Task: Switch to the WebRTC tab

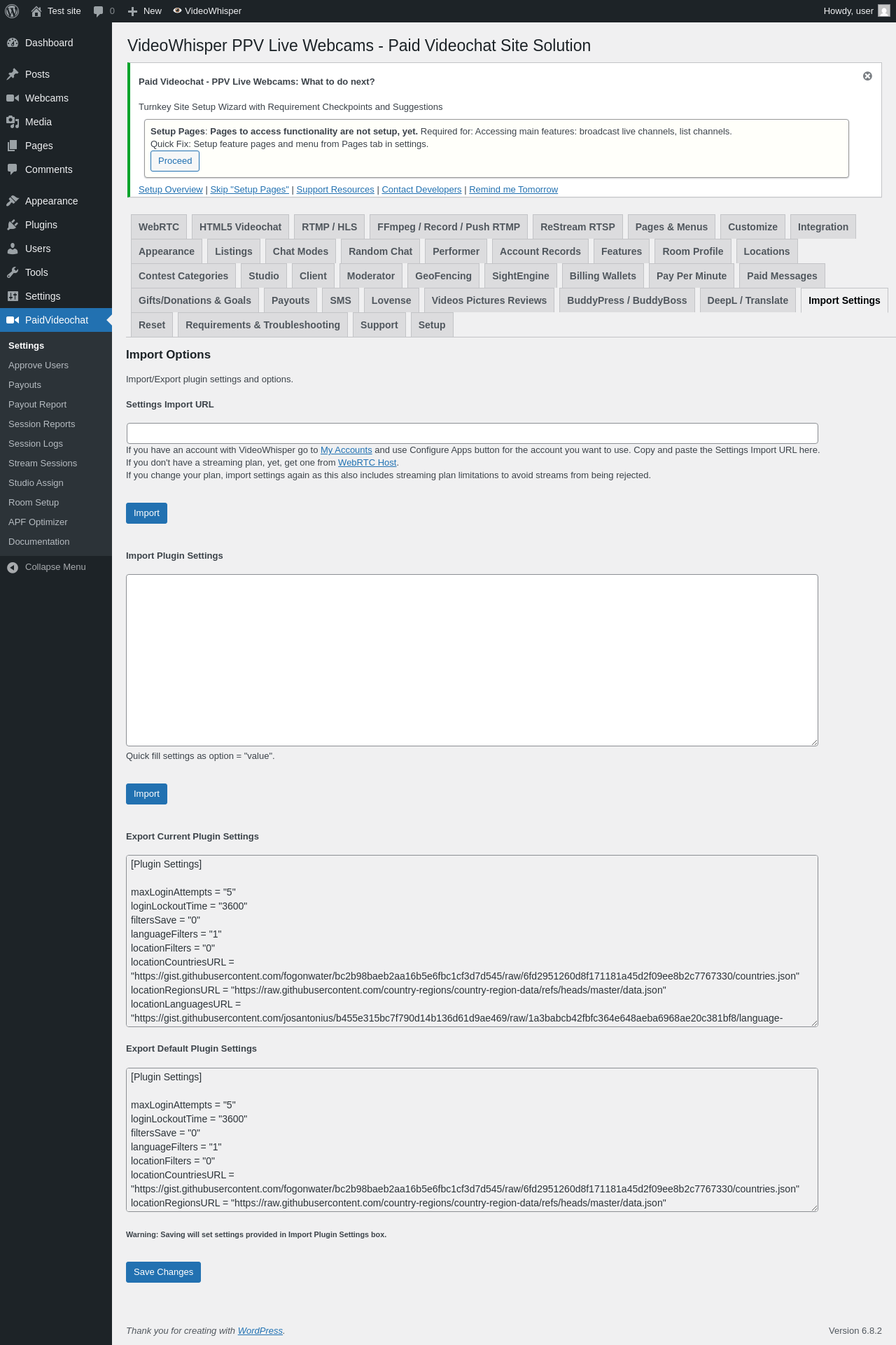Action: point(159,227)
